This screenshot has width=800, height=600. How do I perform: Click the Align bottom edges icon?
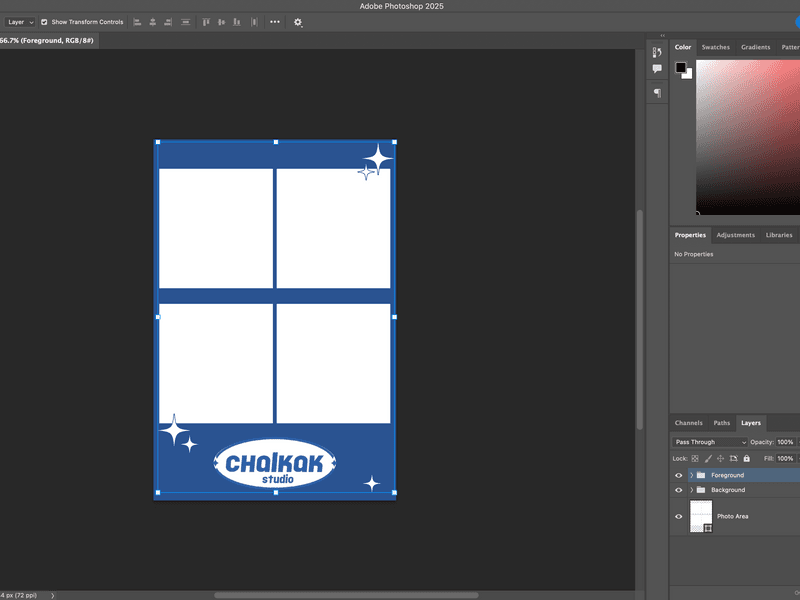[237, 22]
